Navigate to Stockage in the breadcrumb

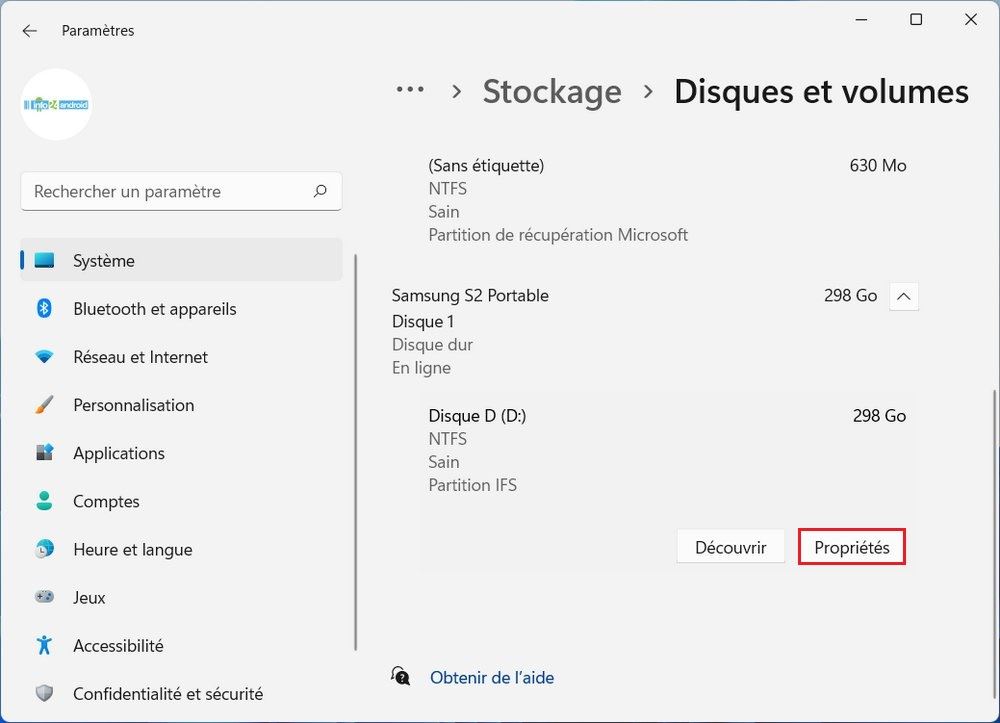coord(552,91)
